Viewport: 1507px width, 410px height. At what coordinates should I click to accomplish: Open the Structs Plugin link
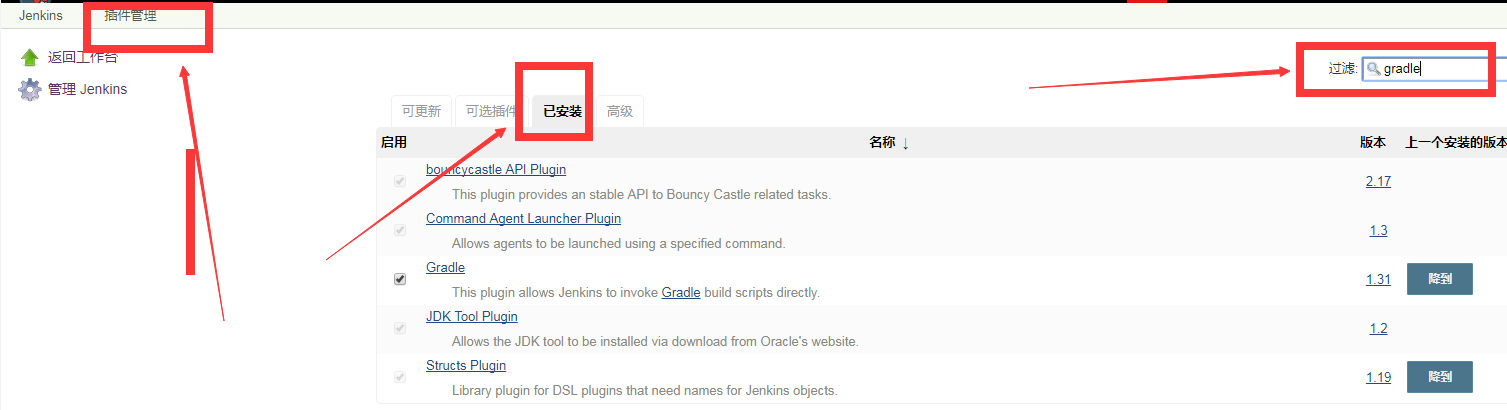point(466,365)
